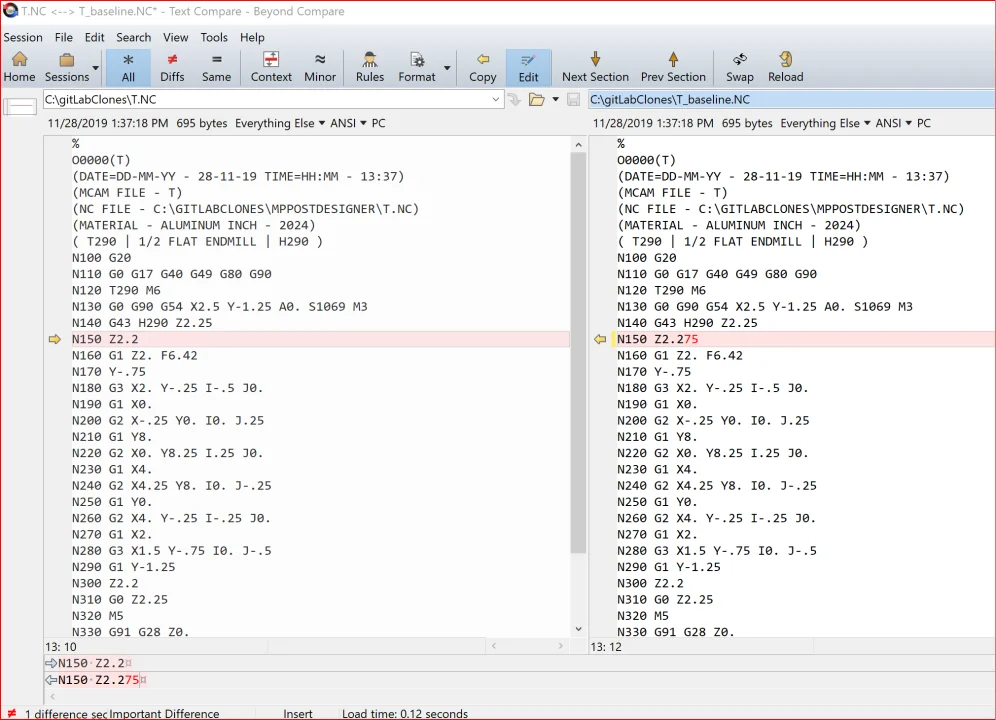Click the Rules referee icon

click(370, 67)
